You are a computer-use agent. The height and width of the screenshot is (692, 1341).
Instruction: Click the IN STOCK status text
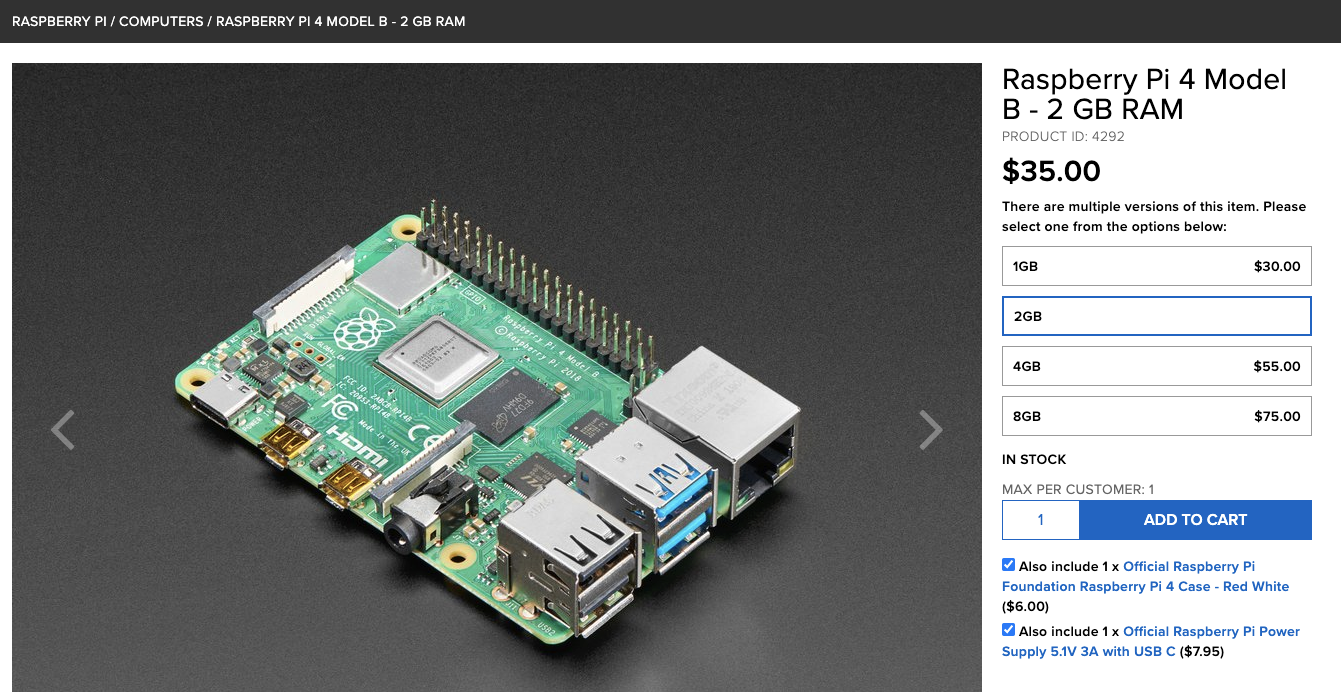pyautogui.click(x=1034, y=459)
